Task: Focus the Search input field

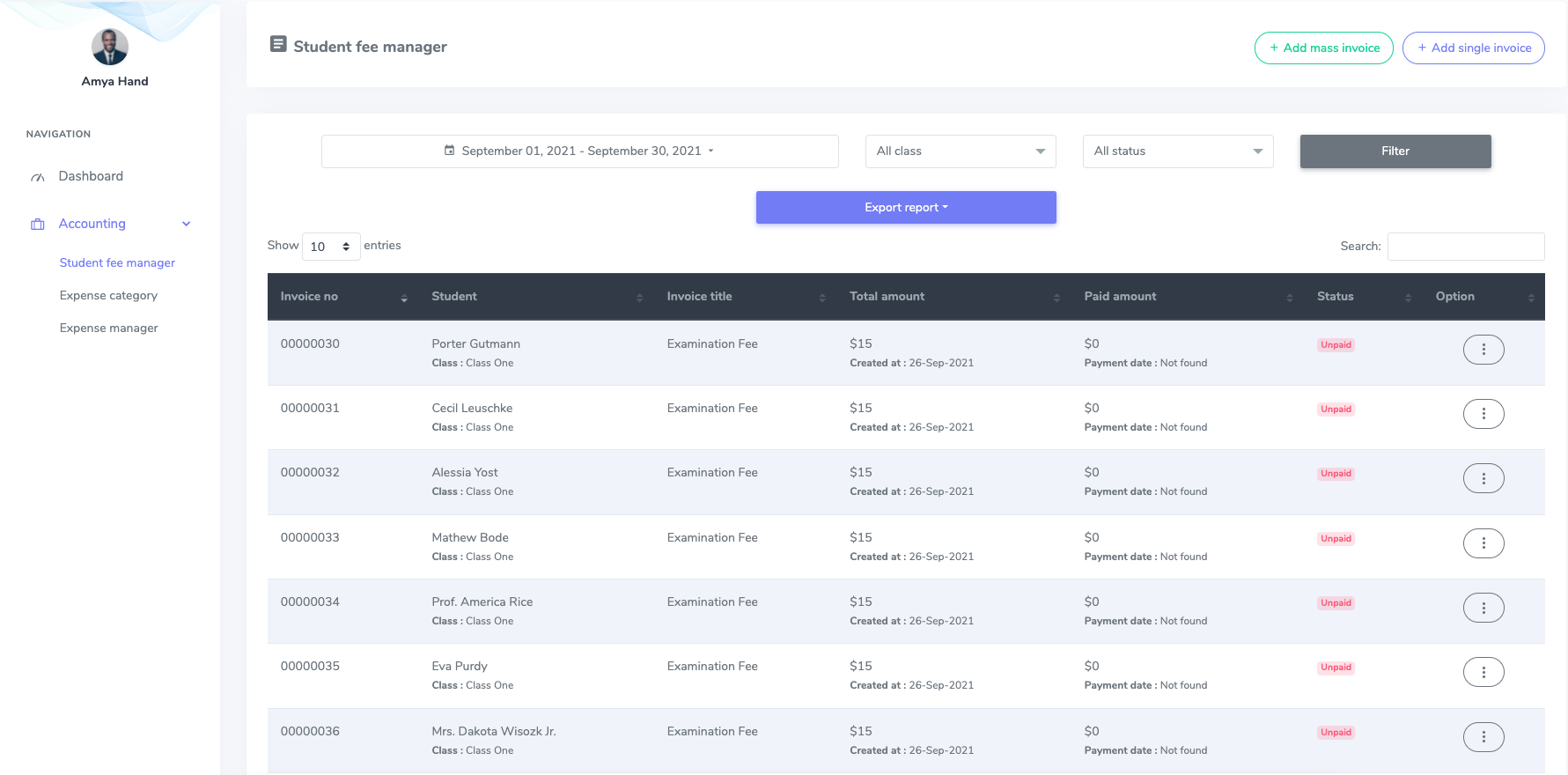Action: pyautogui.click(x=1465, y=247)
